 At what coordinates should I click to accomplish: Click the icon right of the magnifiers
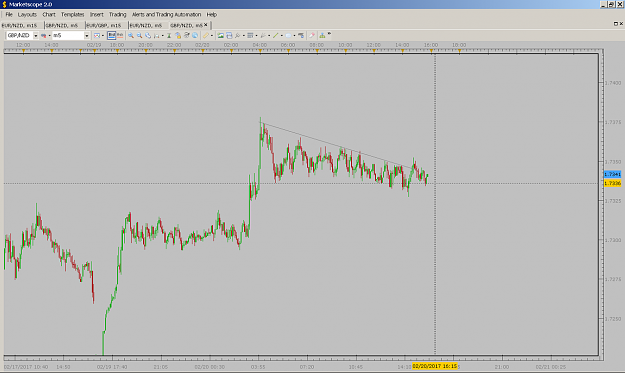pos(157,35)
